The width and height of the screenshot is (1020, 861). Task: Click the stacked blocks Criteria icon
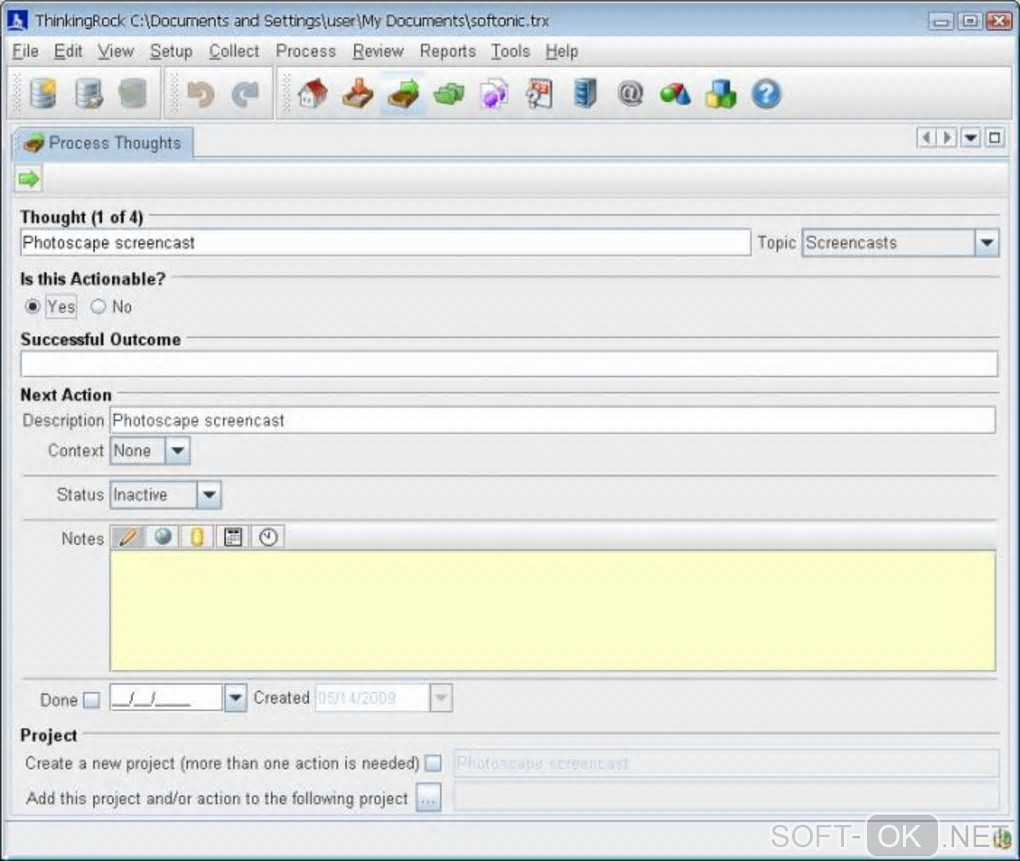coord(721,94)
